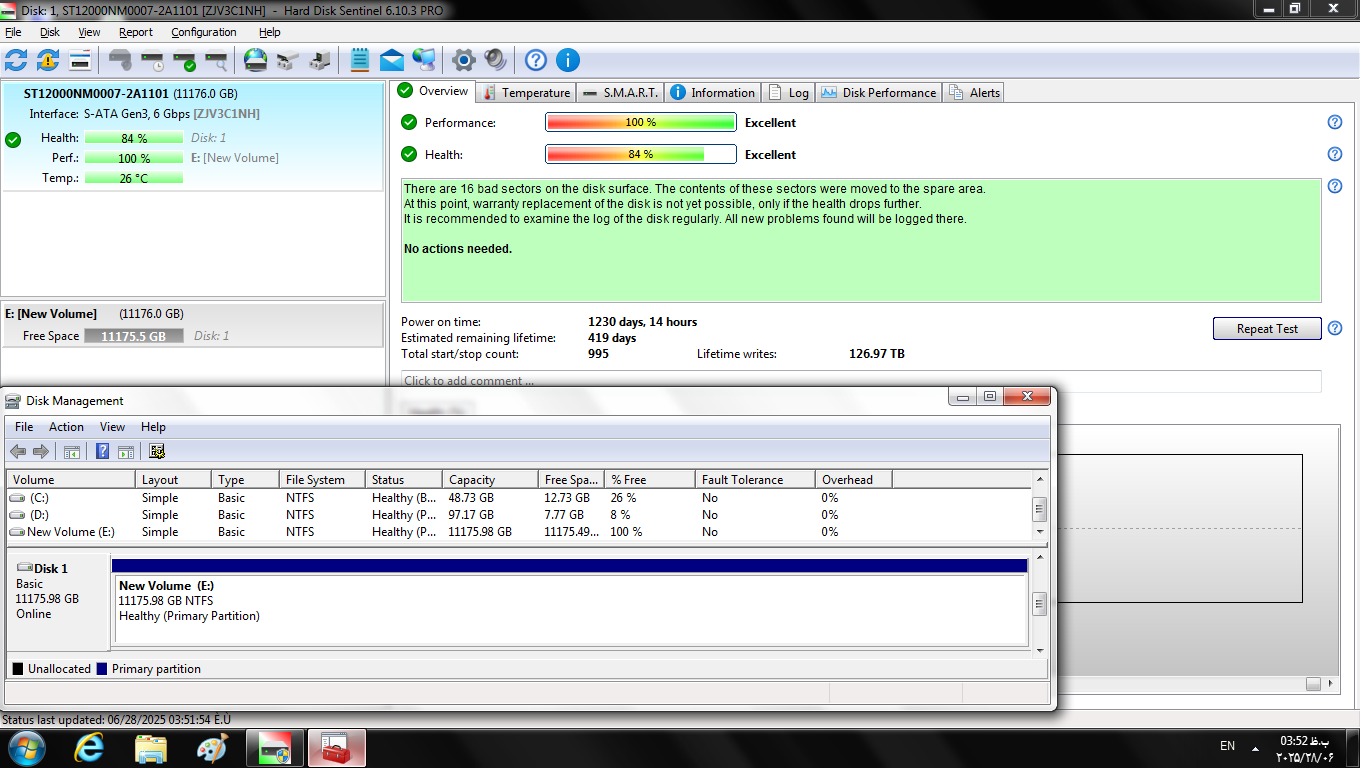This screenshot has width=1364, height=769.
Task: Click the speaker sound toolbar icon
Action: 495,60
